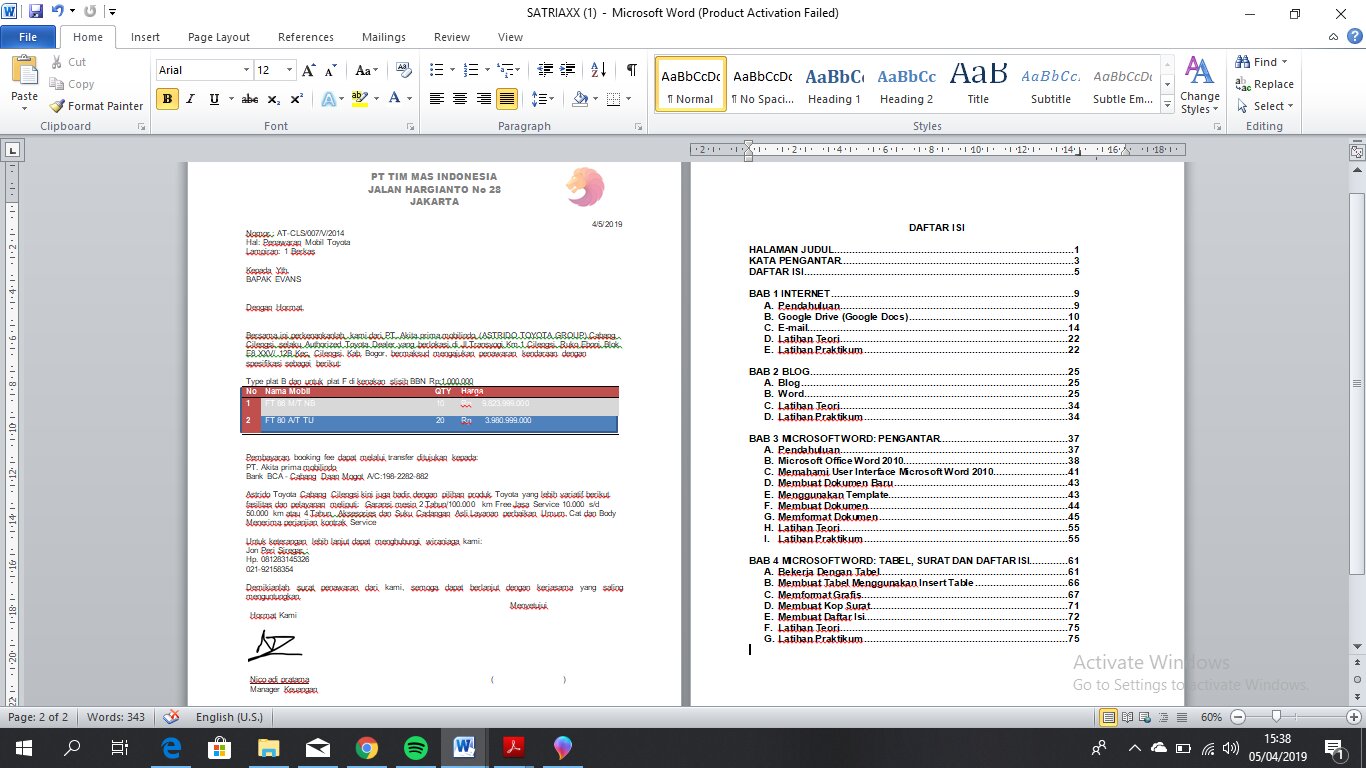The height and width of the screenshot is (768, 1366).
Task: Click the word count in status bar
Action: click(115, 717)
